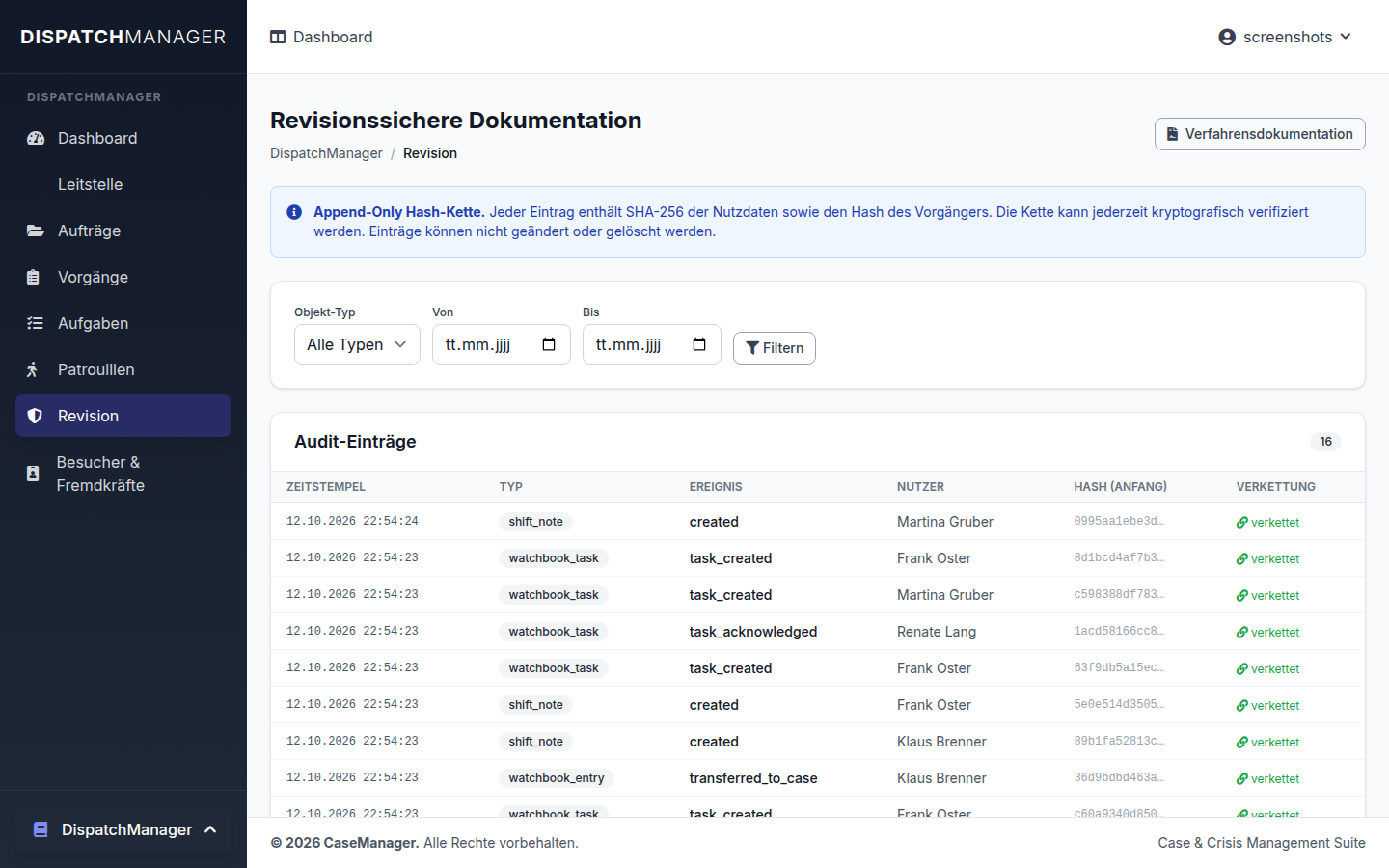Expand the DispatchManager module switcher chevron
The width and height of the screenshot is (1389, 868).
coord(210,829)
